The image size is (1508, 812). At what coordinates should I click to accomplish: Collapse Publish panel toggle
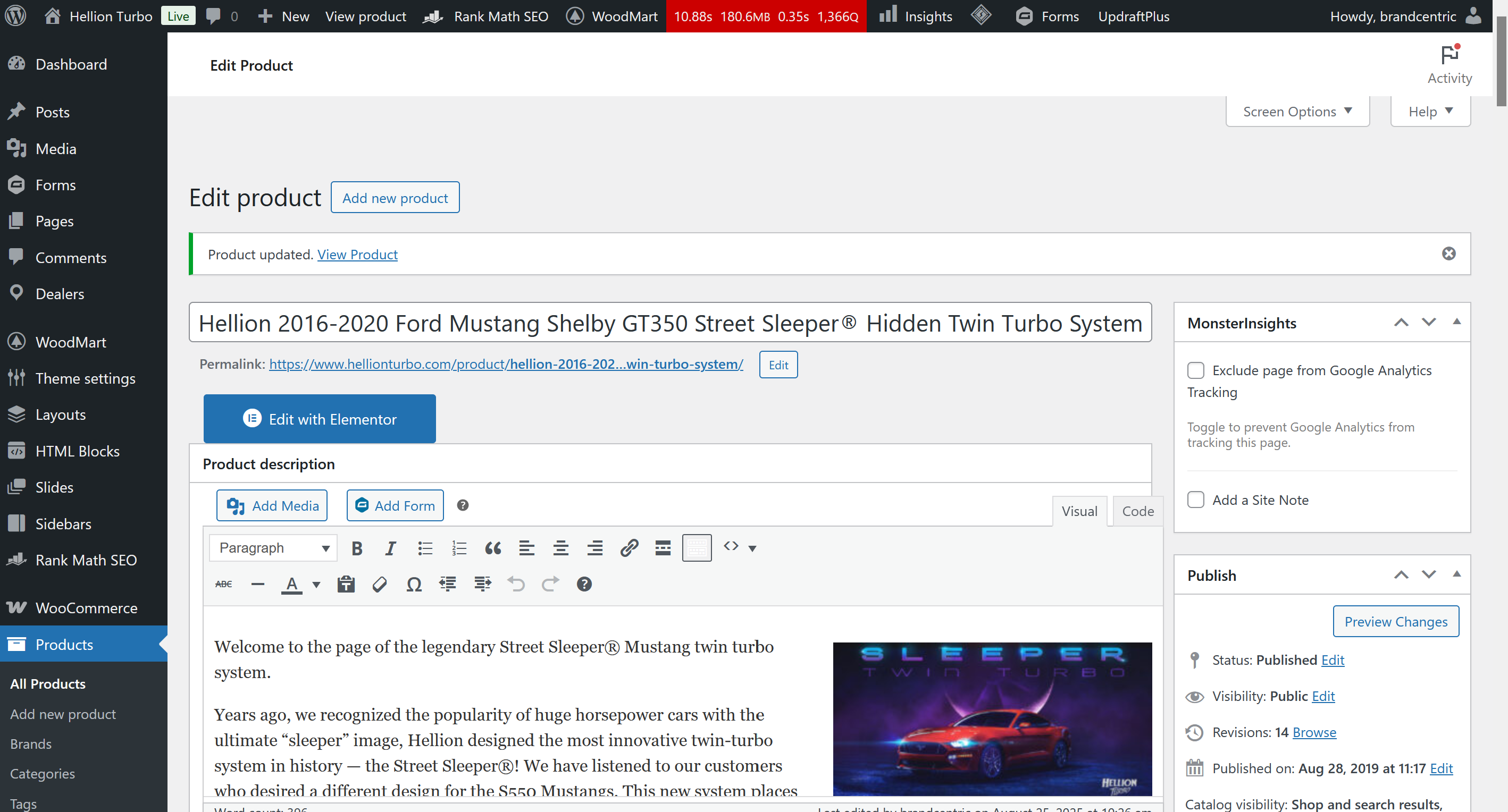pos(1456,574)
